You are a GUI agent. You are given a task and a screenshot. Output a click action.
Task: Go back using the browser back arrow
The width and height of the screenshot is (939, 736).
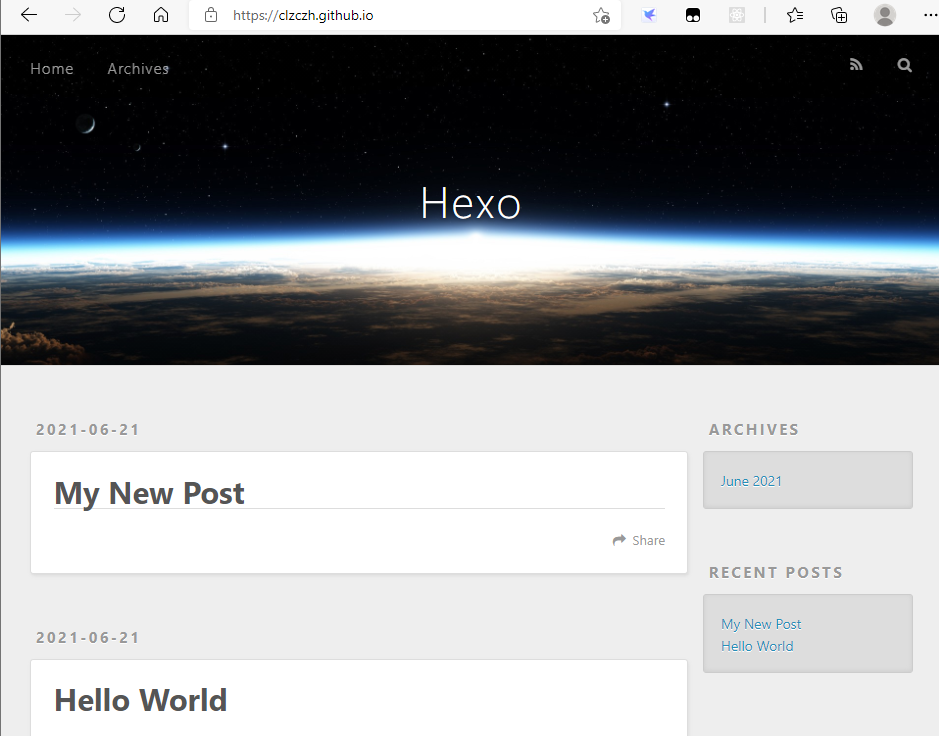(x=29, y=15)
